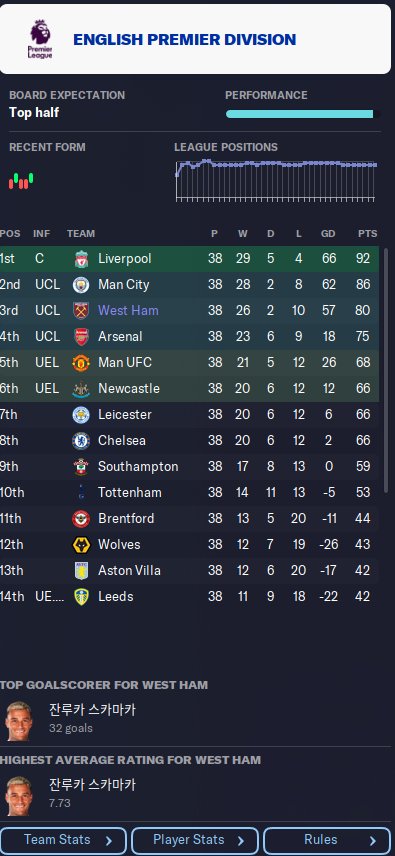Click the Newcastle club crest
This screenshot has width=395, height=856.
click(81, 389)
